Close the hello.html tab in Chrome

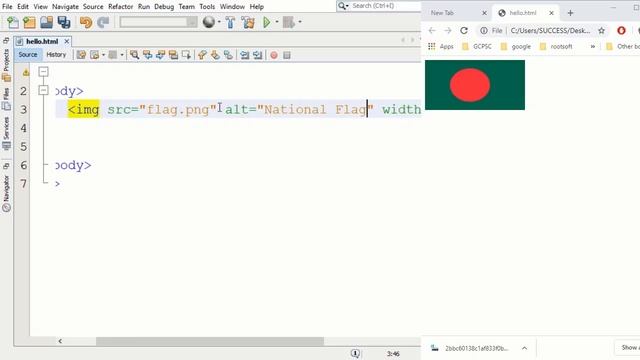(x=551, y=13)
